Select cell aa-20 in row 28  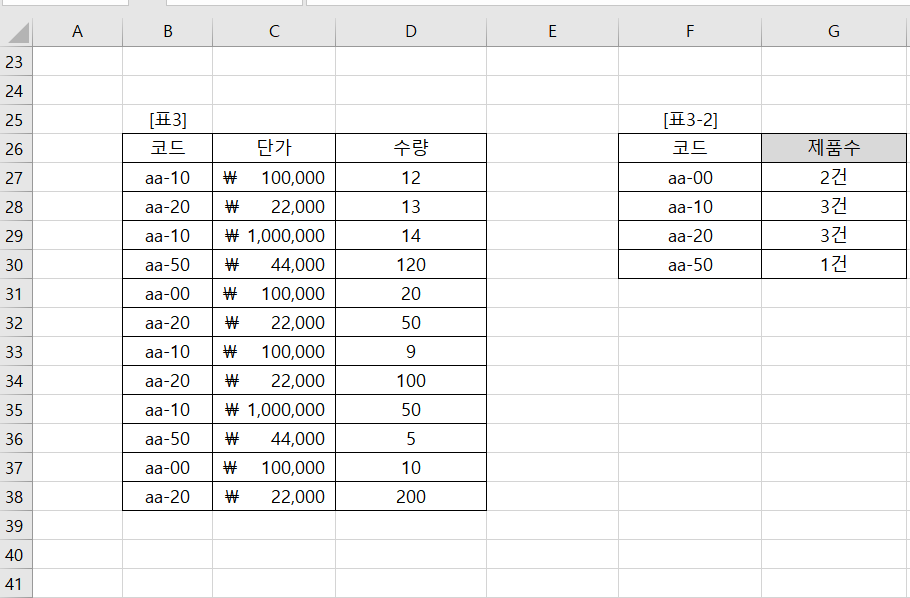click(x=168, y=207)
